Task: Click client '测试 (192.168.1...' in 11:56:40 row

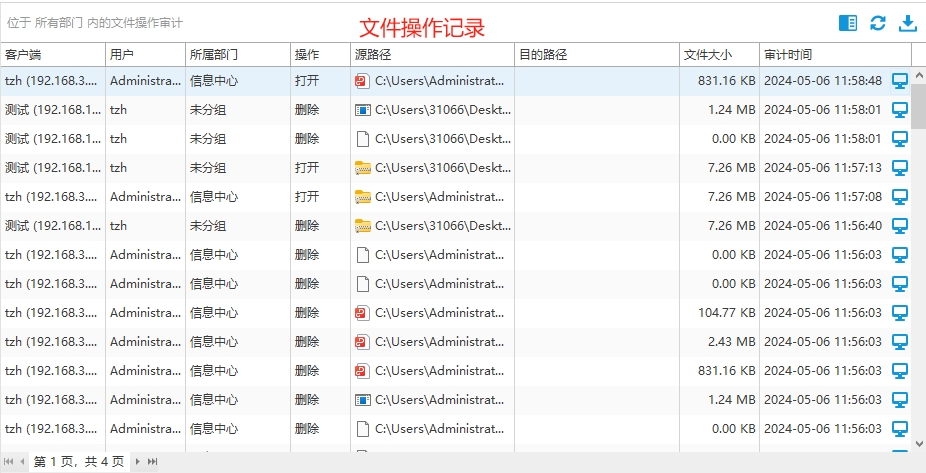Action: [53, 226]
